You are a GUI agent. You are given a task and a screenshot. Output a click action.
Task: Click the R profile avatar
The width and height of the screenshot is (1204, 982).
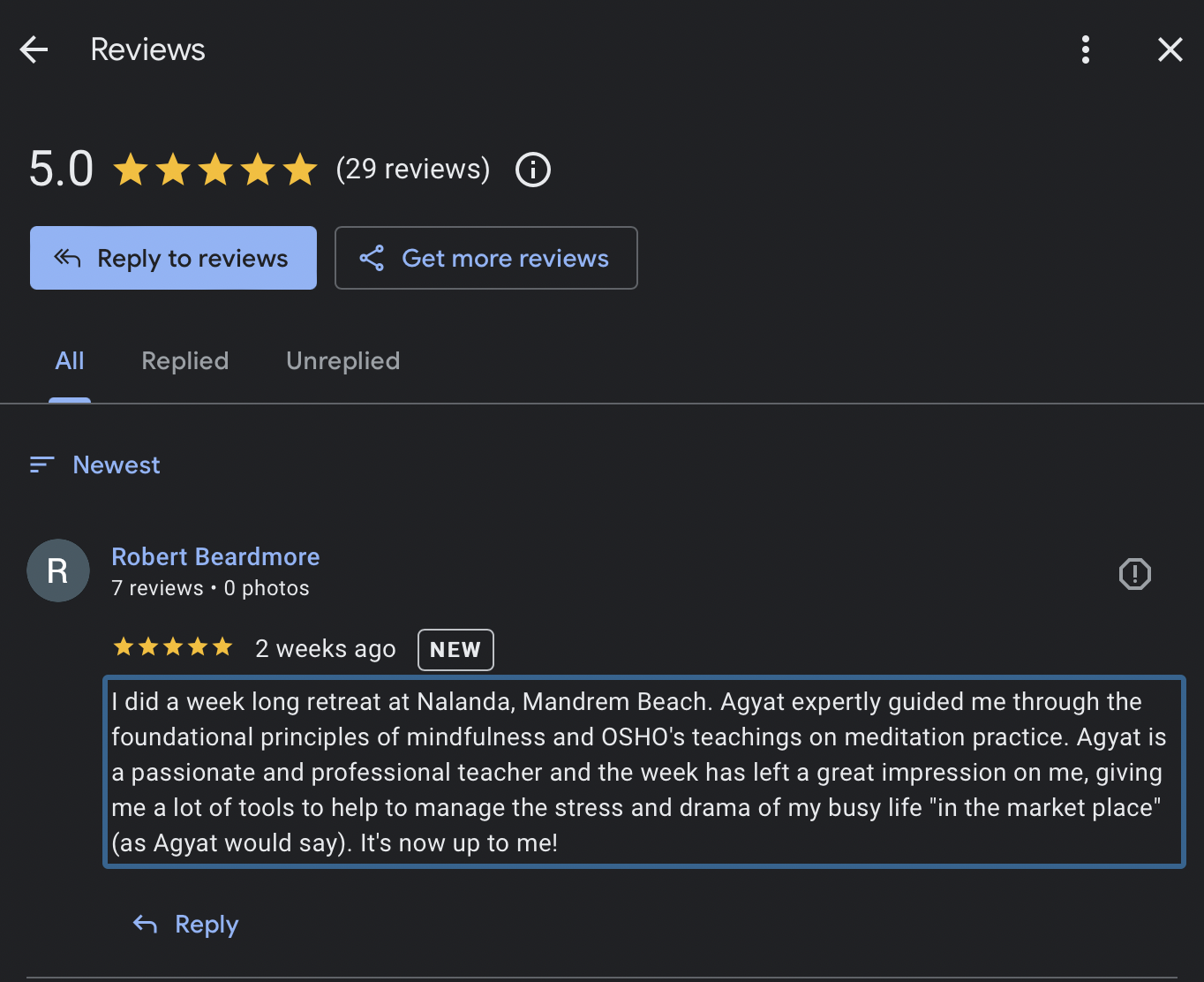58,570
